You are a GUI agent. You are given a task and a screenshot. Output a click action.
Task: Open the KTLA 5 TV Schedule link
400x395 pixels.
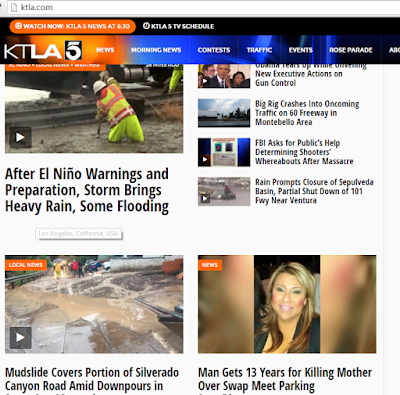pyautogui.click(x=178, y=26)
